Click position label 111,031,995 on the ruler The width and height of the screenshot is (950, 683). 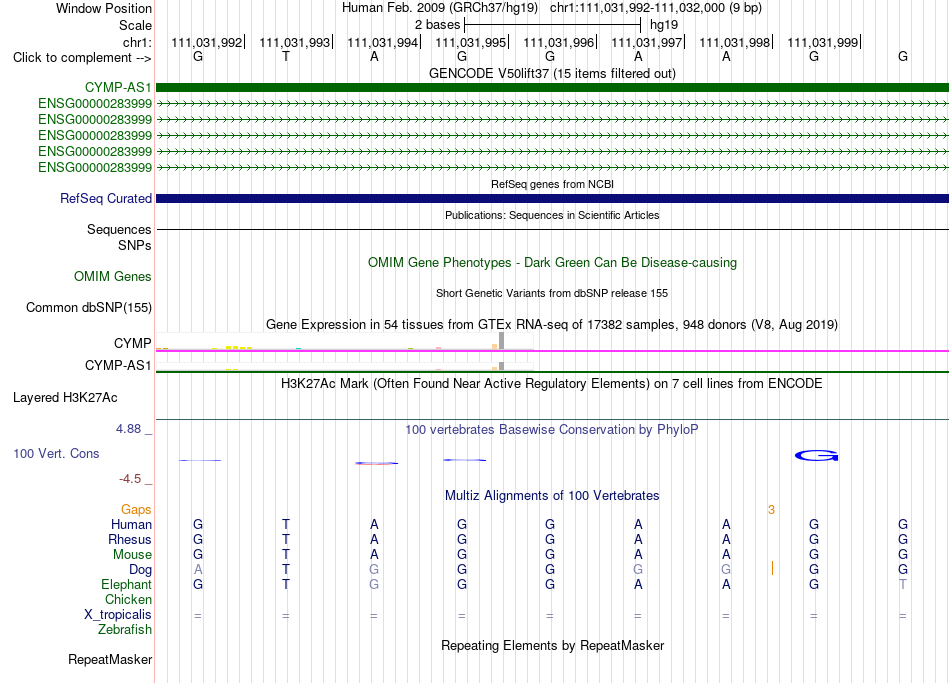click(470, 42)
